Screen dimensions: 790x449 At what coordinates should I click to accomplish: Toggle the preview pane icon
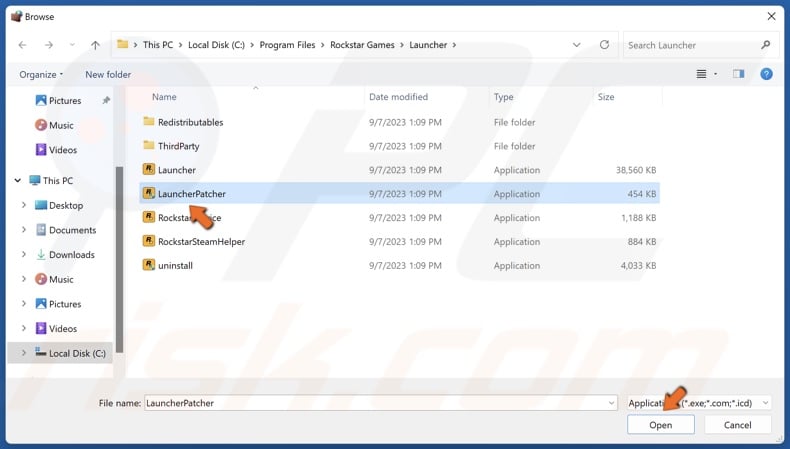click(x=739, y=74)
